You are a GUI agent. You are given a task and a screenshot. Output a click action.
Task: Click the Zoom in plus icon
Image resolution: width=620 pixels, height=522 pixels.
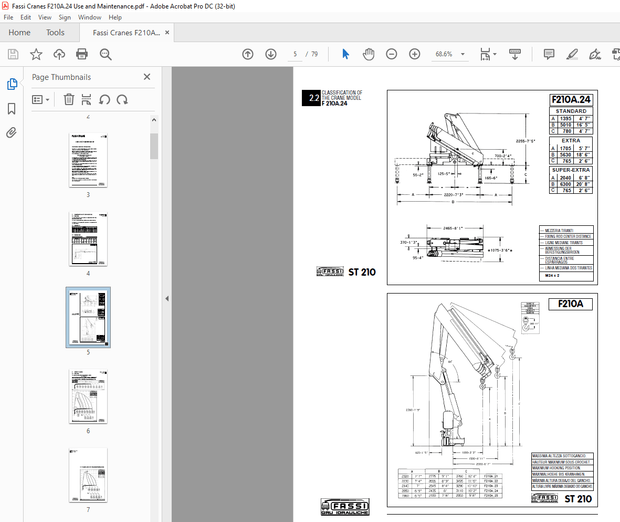(x=414, y=54)
